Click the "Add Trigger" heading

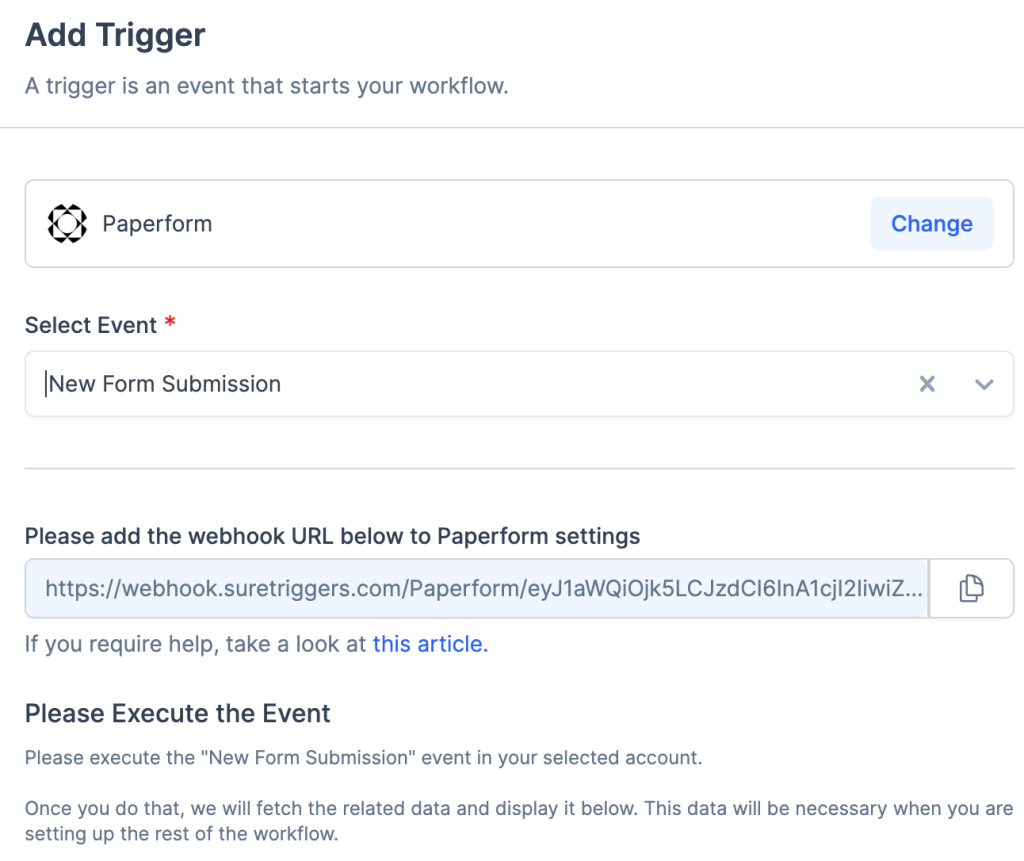click(115, 35)
